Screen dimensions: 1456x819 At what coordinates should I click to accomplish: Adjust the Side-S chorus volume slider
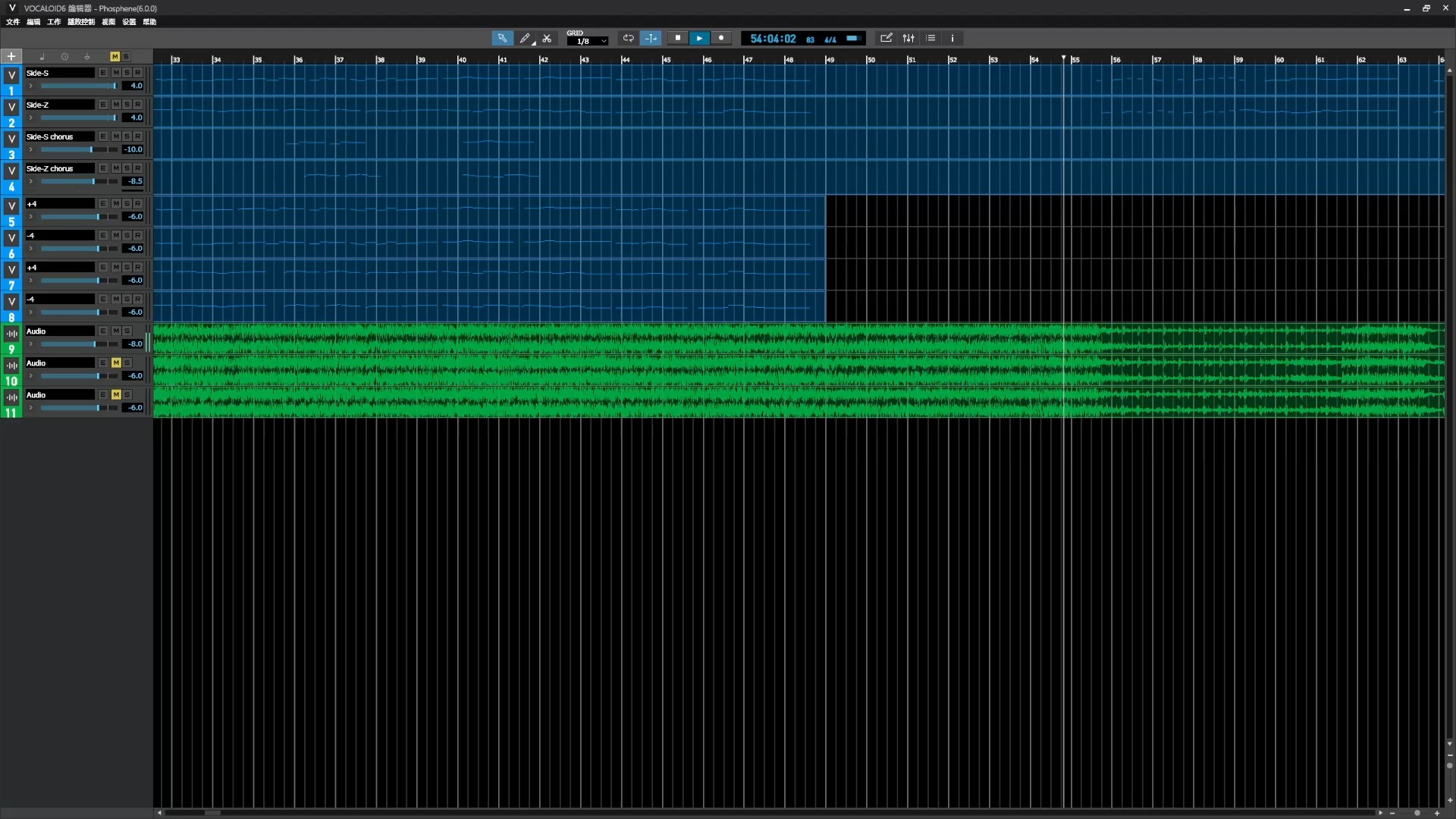click(x=79, y=149)
